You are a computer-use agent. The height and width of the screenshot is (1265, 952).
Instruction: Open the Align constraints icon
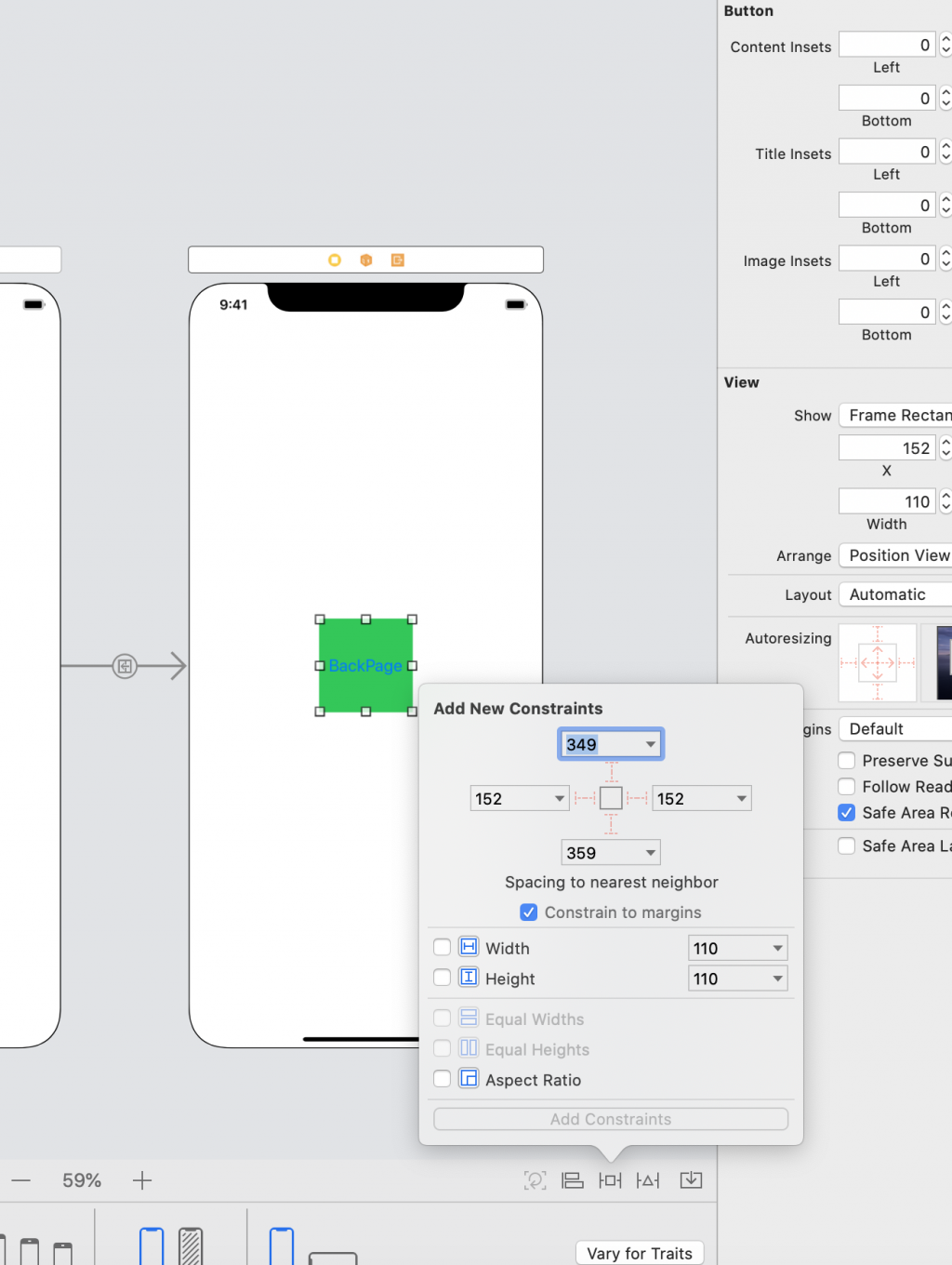click(573, 1180)
